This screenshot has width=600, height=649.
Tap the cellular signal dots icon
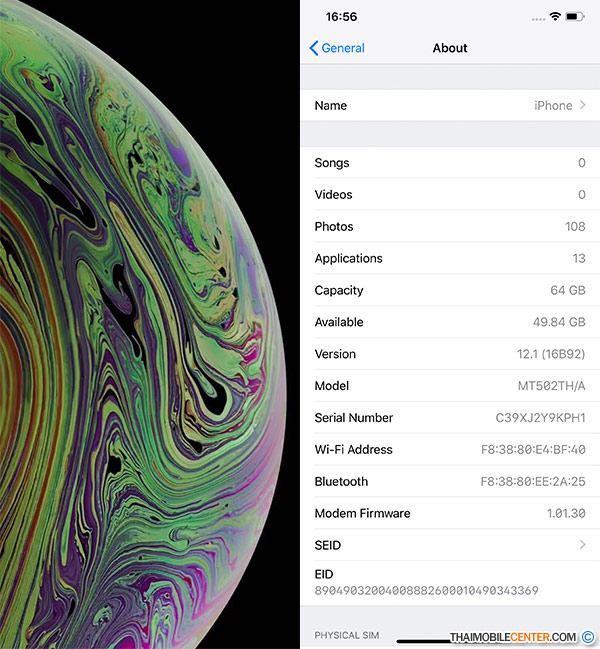coord(538,19)
